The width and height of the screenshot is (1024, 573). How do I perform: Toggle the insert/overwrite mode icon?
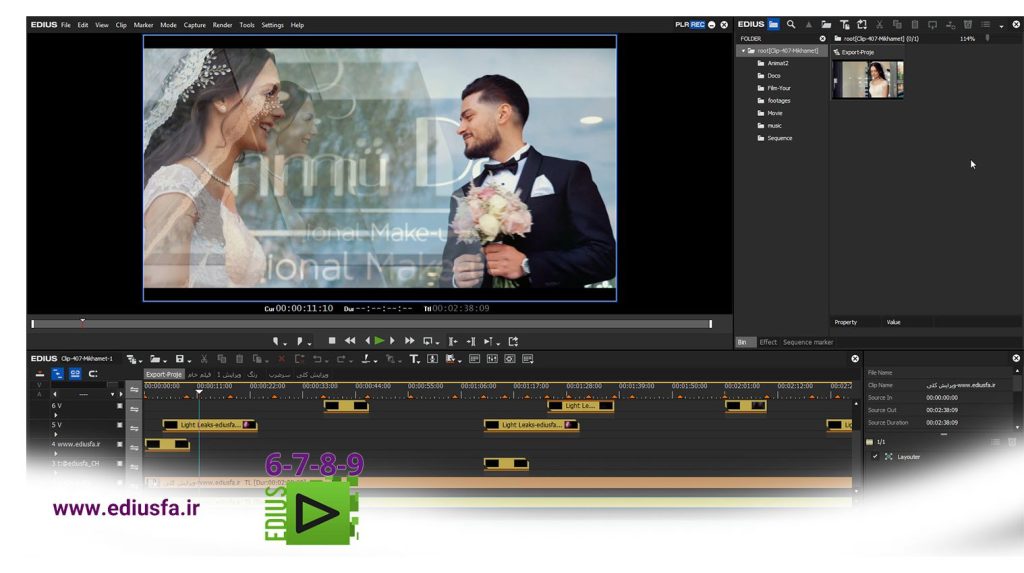(x=40, y=374)
